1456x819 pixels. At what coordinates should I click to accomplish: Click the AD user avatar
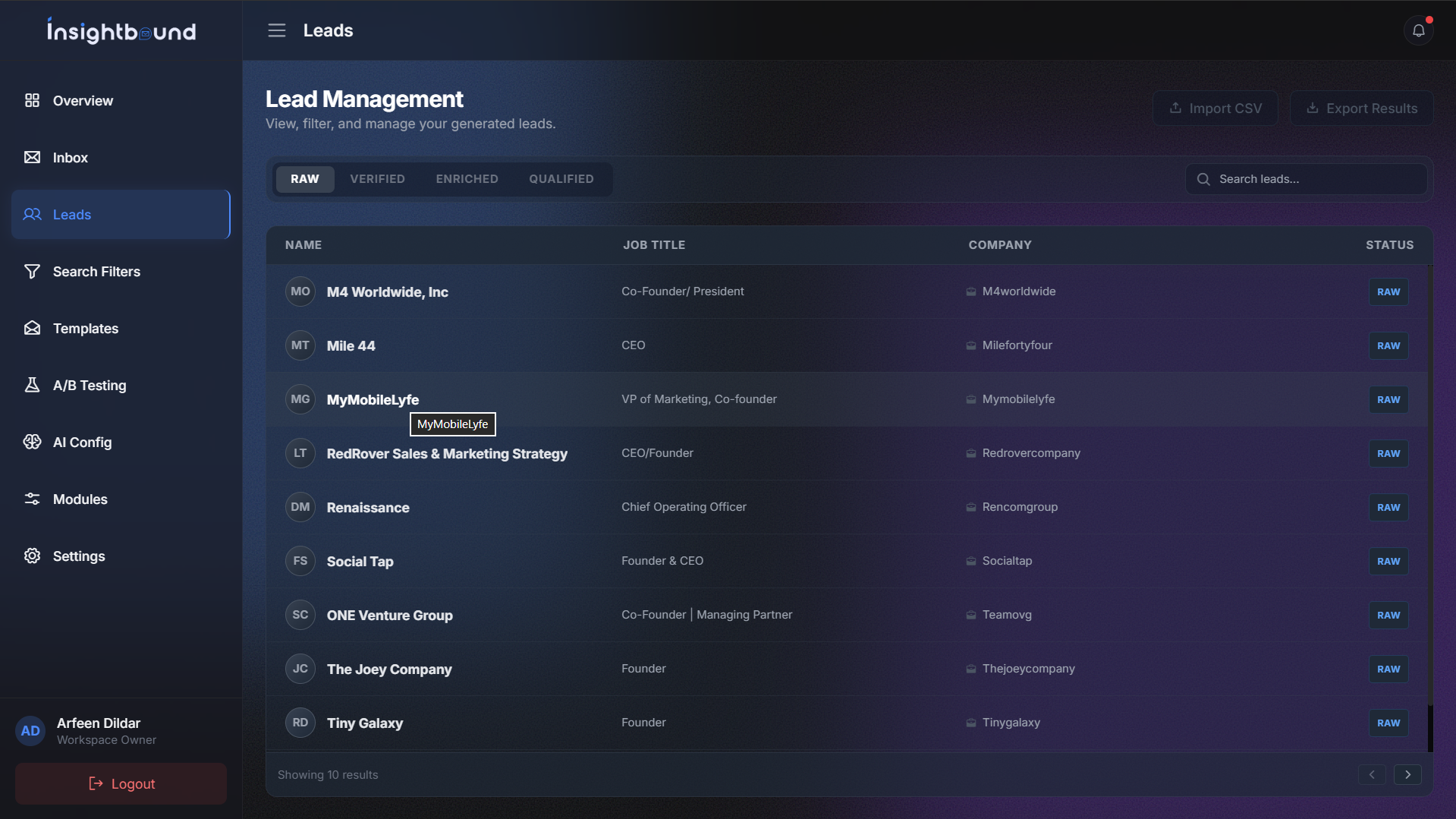[x=30, y=731]
